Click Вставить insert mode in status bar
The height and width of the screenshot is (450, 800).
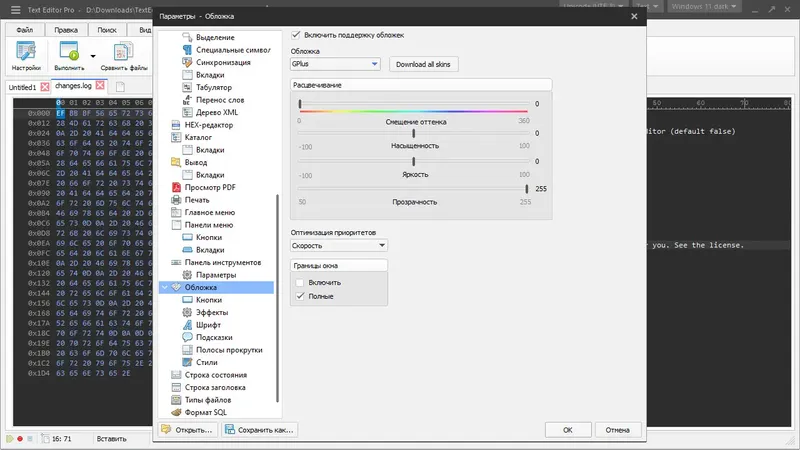pyautogui.click(x=111, y=439)
